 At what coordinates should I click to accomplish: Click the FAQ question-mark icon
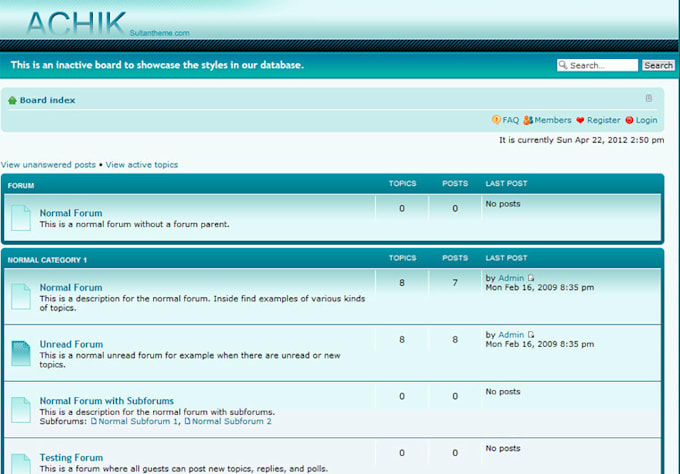pyautogui.click(x=496, y=120)
